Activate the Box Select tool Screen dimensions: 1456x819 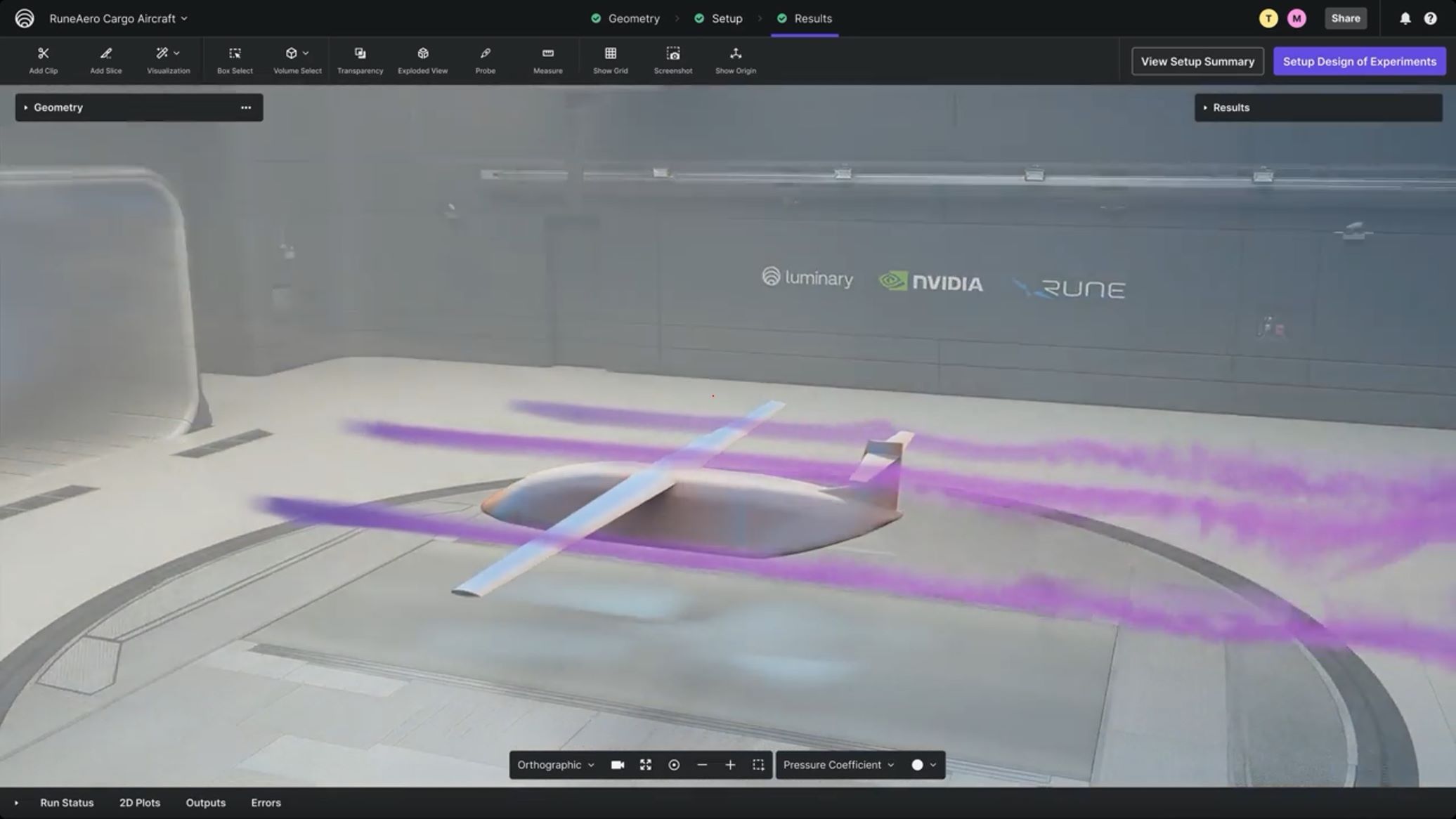tap(235, 60)
